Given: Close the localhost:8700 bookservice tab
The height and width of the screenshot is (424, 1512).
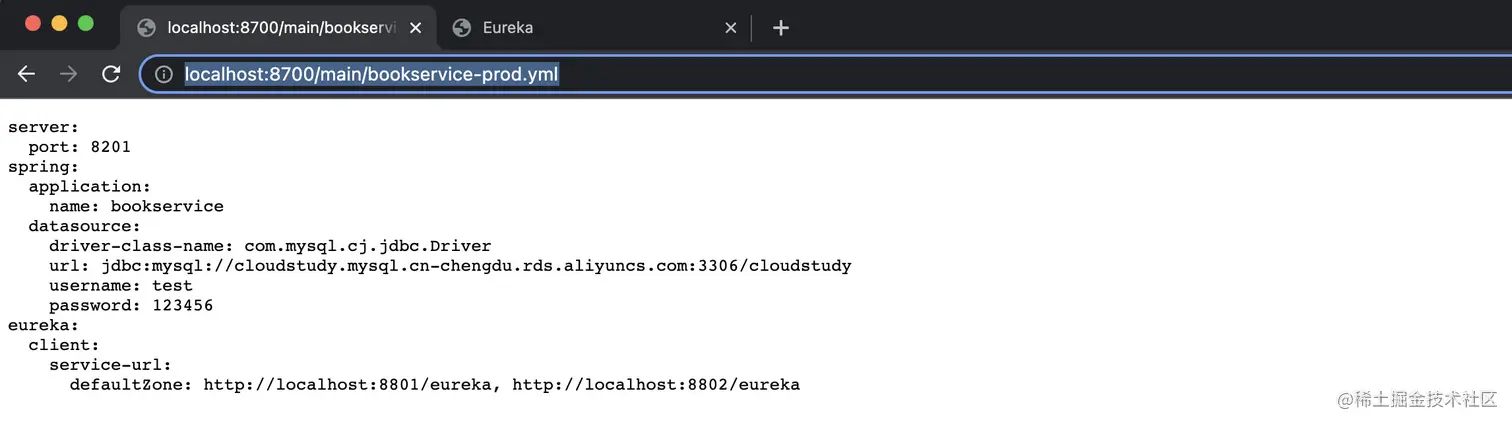Looking at the screenshot, I should tap(416, 28).
